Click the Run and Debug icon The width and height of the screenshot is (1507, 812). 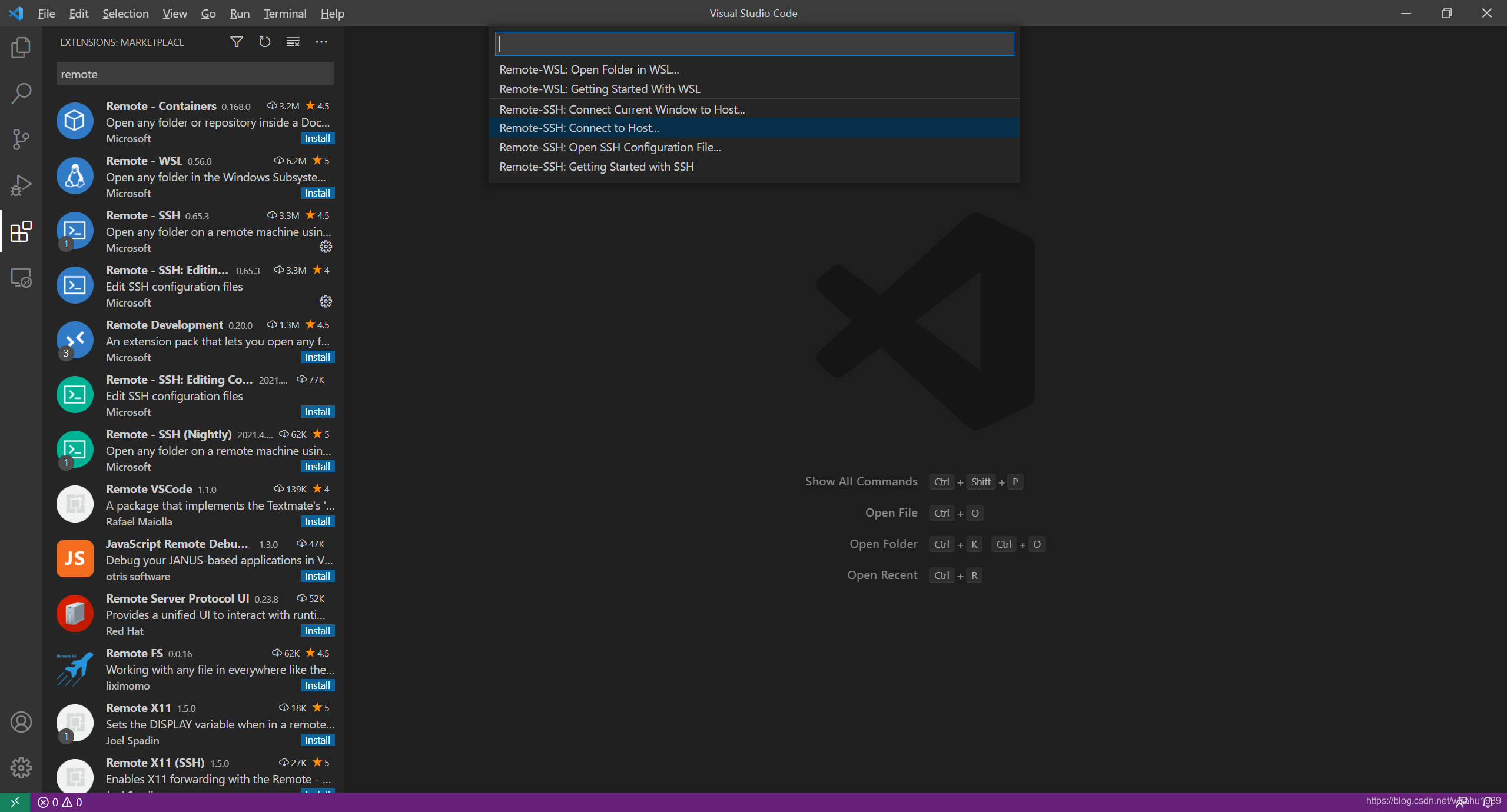[21, 185]
